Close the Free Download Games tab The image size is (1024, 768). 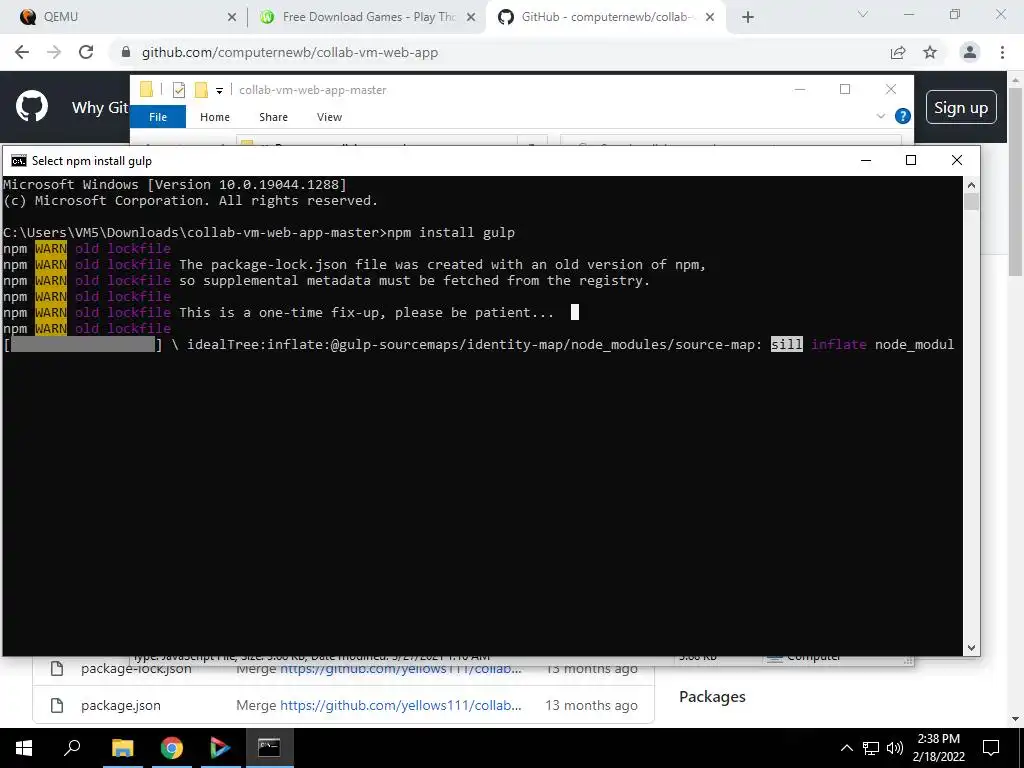pyautogui.click(x=471, y=18)
